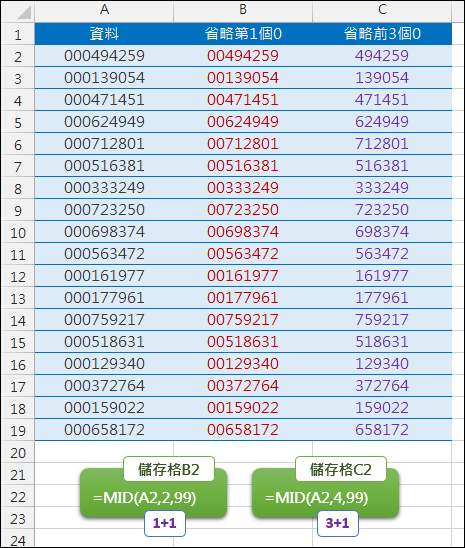Screen dimensions: 465x548
Task: Select red cell 00159022
Action: [243, 408]
